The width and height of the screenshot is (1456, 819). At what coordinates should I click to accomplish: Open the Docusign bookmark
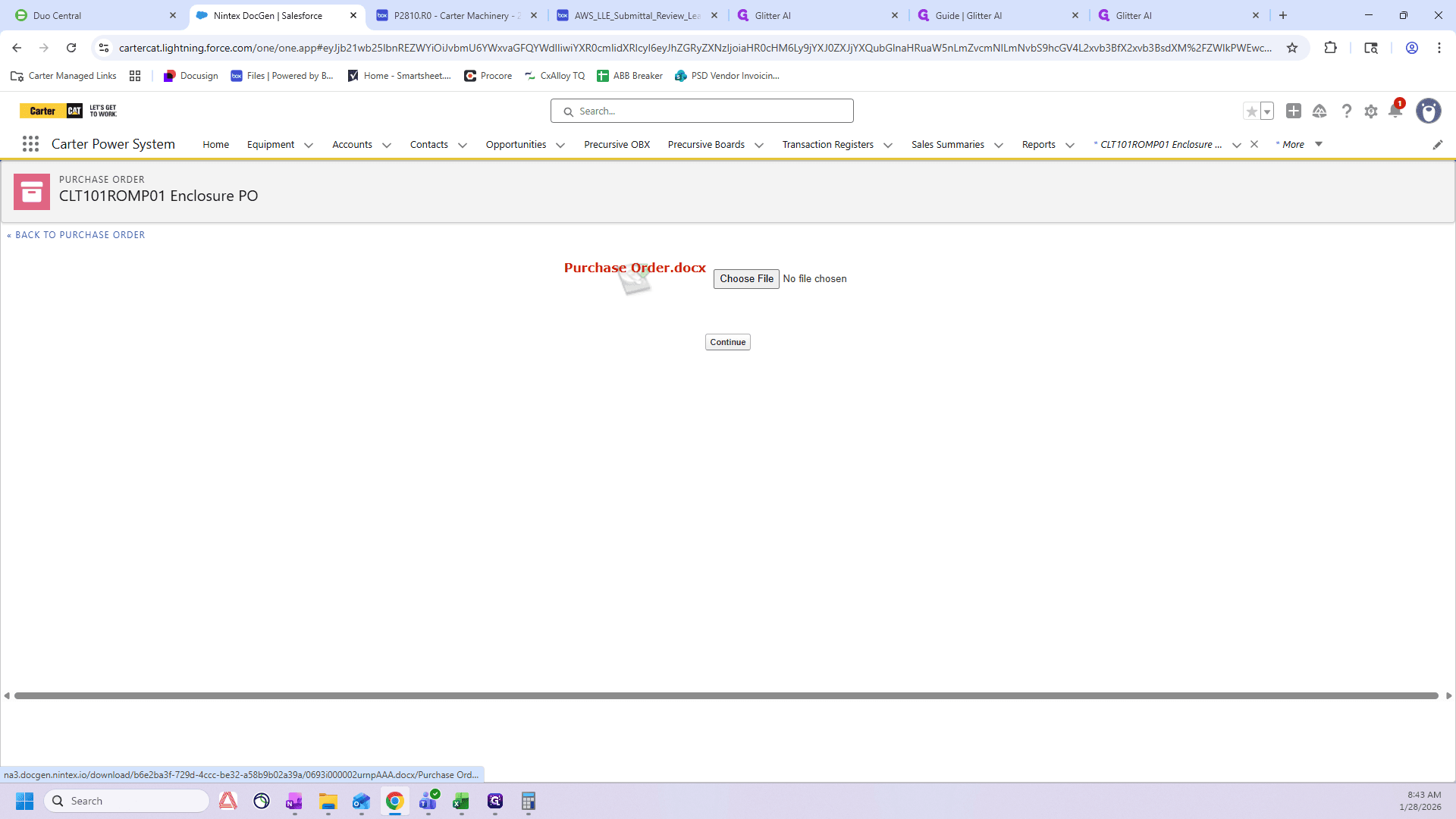pos(190,76)
